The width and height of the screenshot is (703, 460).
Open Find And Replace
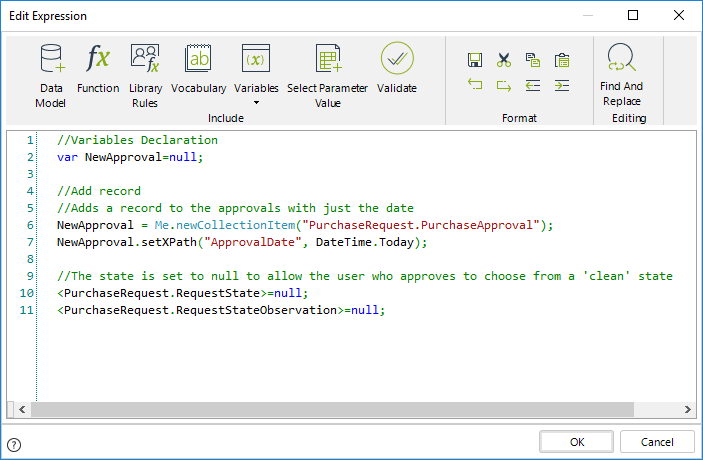coord(621,74)
